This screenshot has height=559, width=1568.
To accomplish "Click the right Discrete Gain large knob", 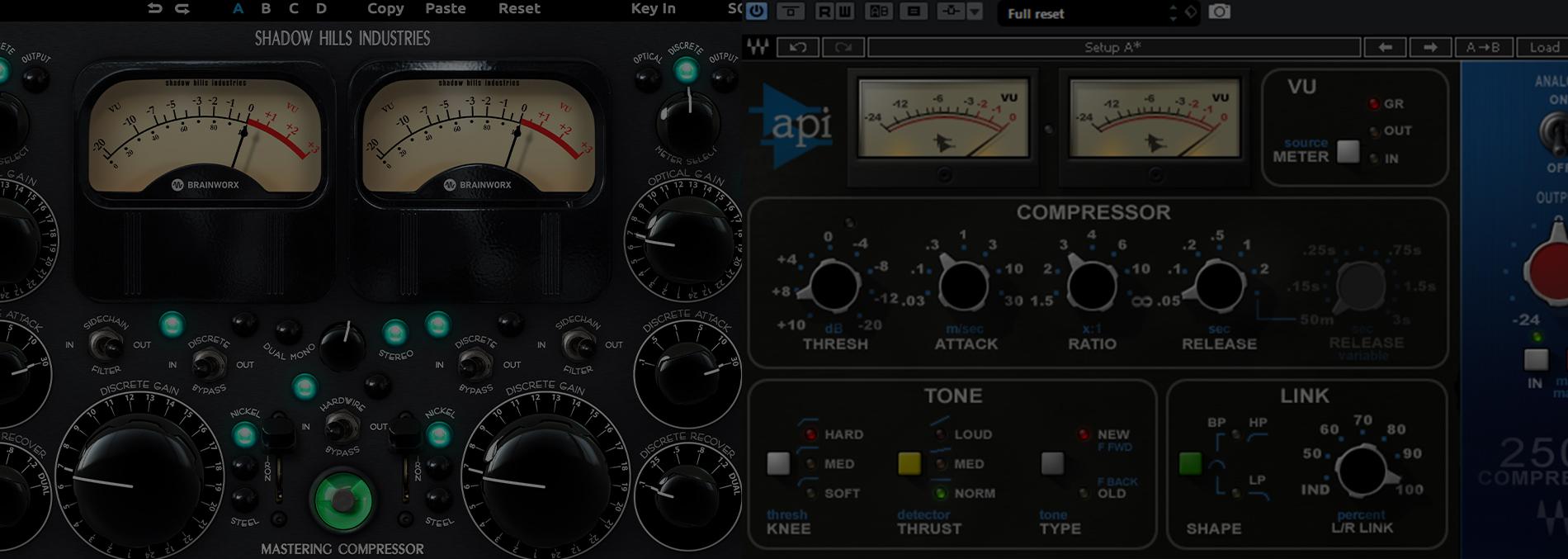I will point(545,479).
